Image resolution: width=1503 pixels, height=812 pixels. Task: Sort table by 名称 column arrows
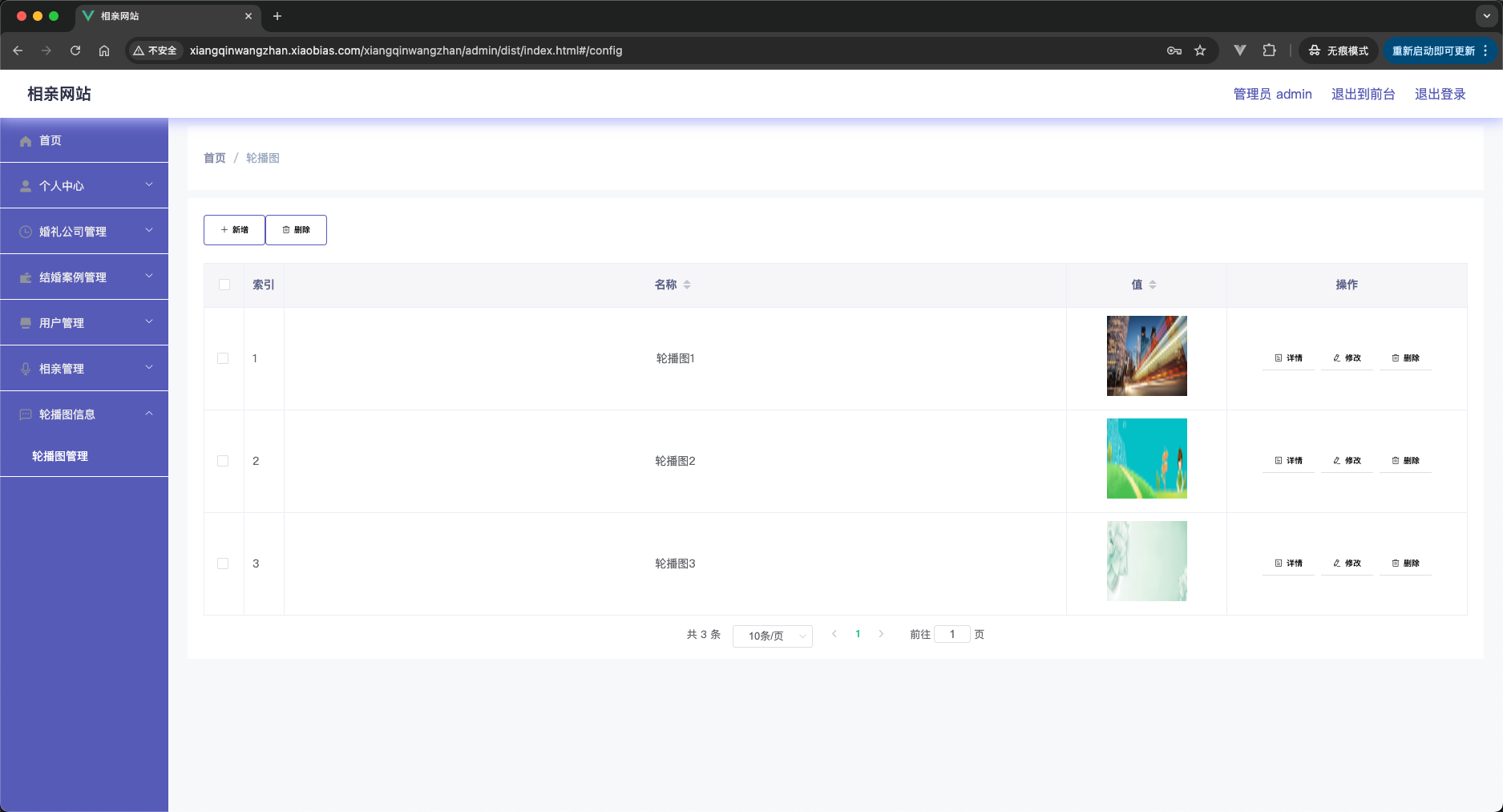coord(687,285)
